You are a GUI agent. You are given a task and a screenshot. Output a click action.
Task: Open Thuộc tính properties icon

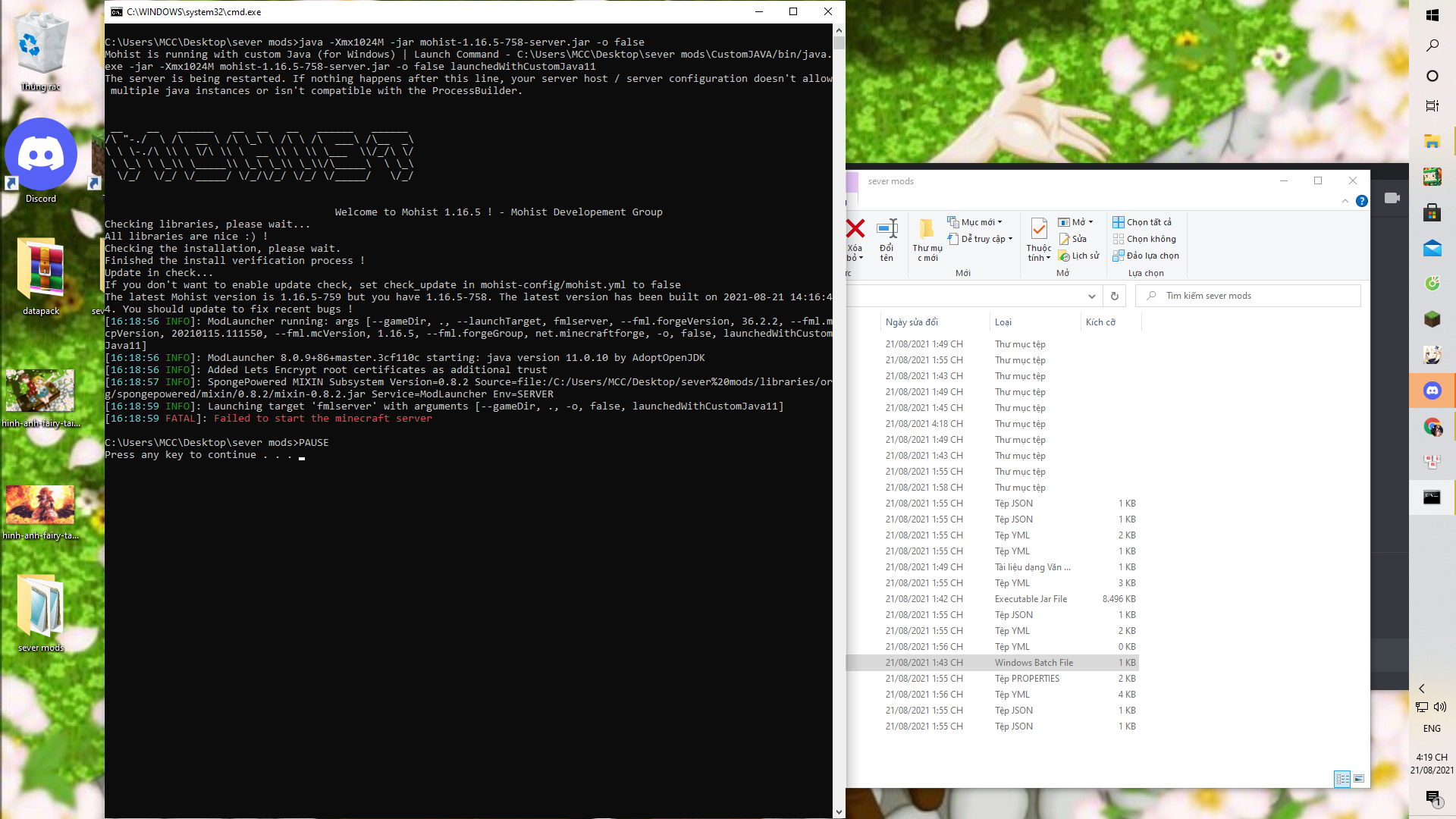pos(1039,229)
